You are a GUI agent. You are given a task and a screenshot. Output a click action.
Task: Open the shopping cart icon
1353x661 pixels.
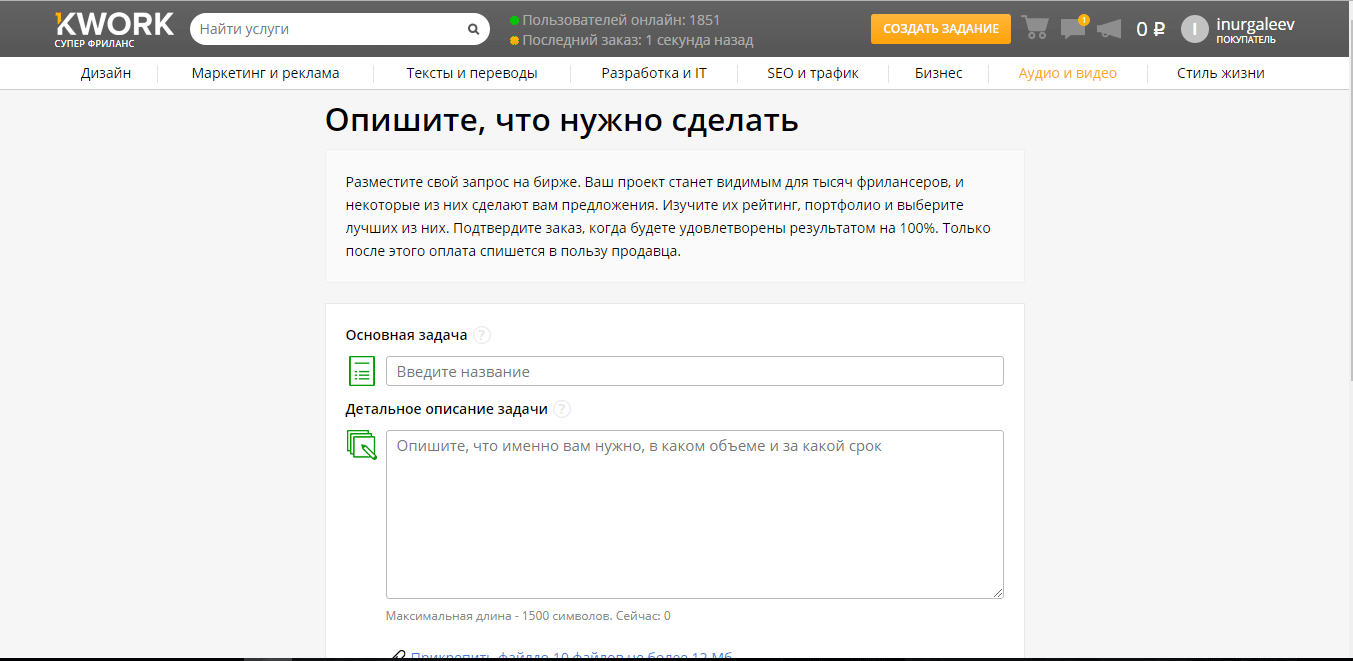point(1035,28)
